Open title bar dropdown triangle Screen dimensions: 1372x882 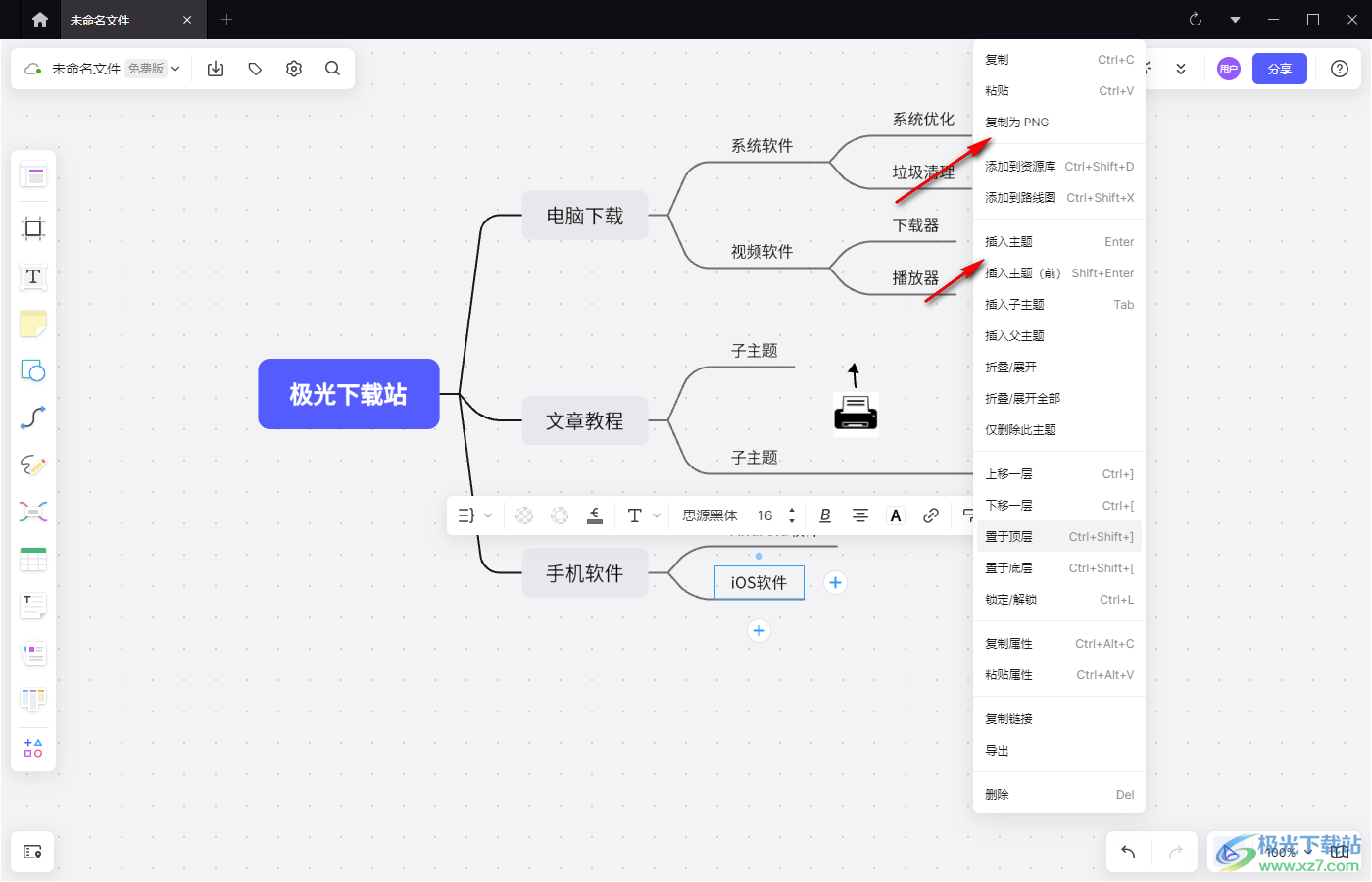click(x=1235, y=20)
